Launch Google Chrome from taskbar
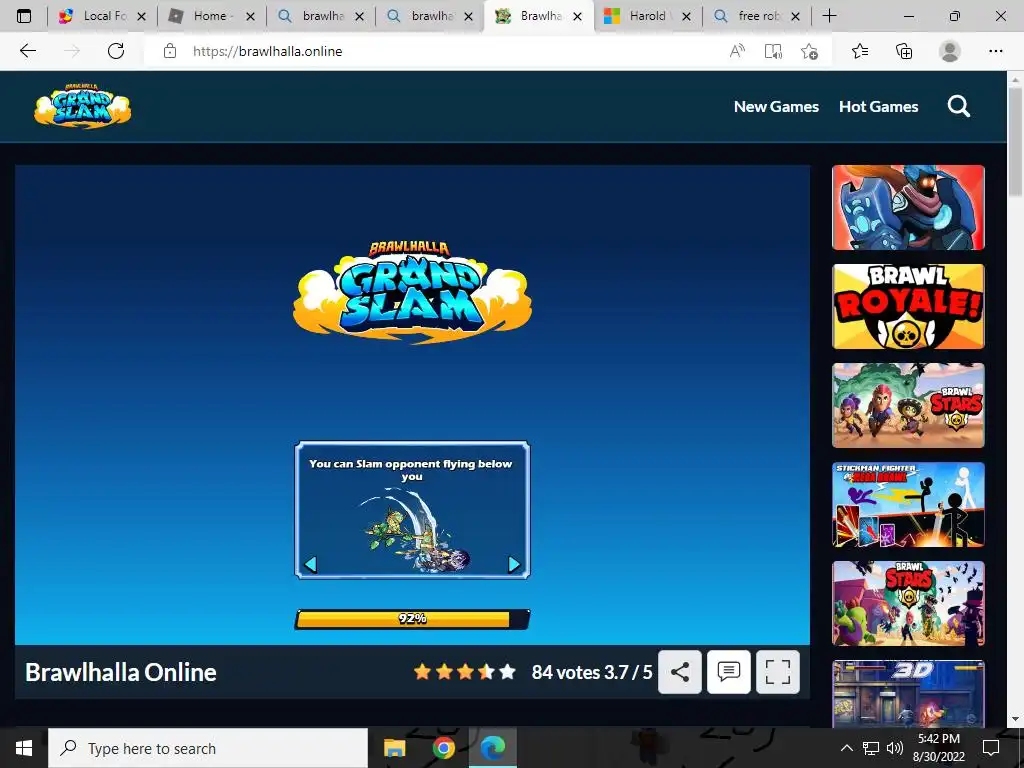The image size is (1024, 768). [x=443, y=748]
